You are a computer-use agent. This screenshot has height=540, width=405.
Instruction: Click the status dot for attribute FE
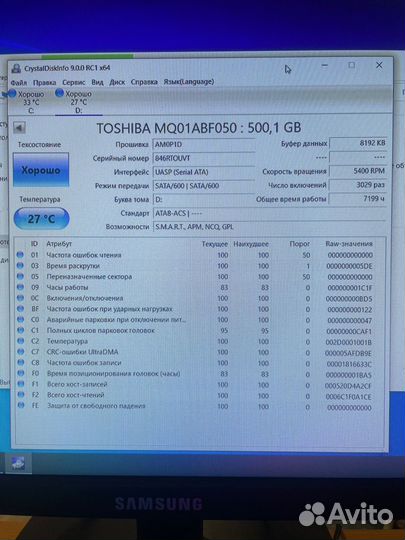pos(21,406)
